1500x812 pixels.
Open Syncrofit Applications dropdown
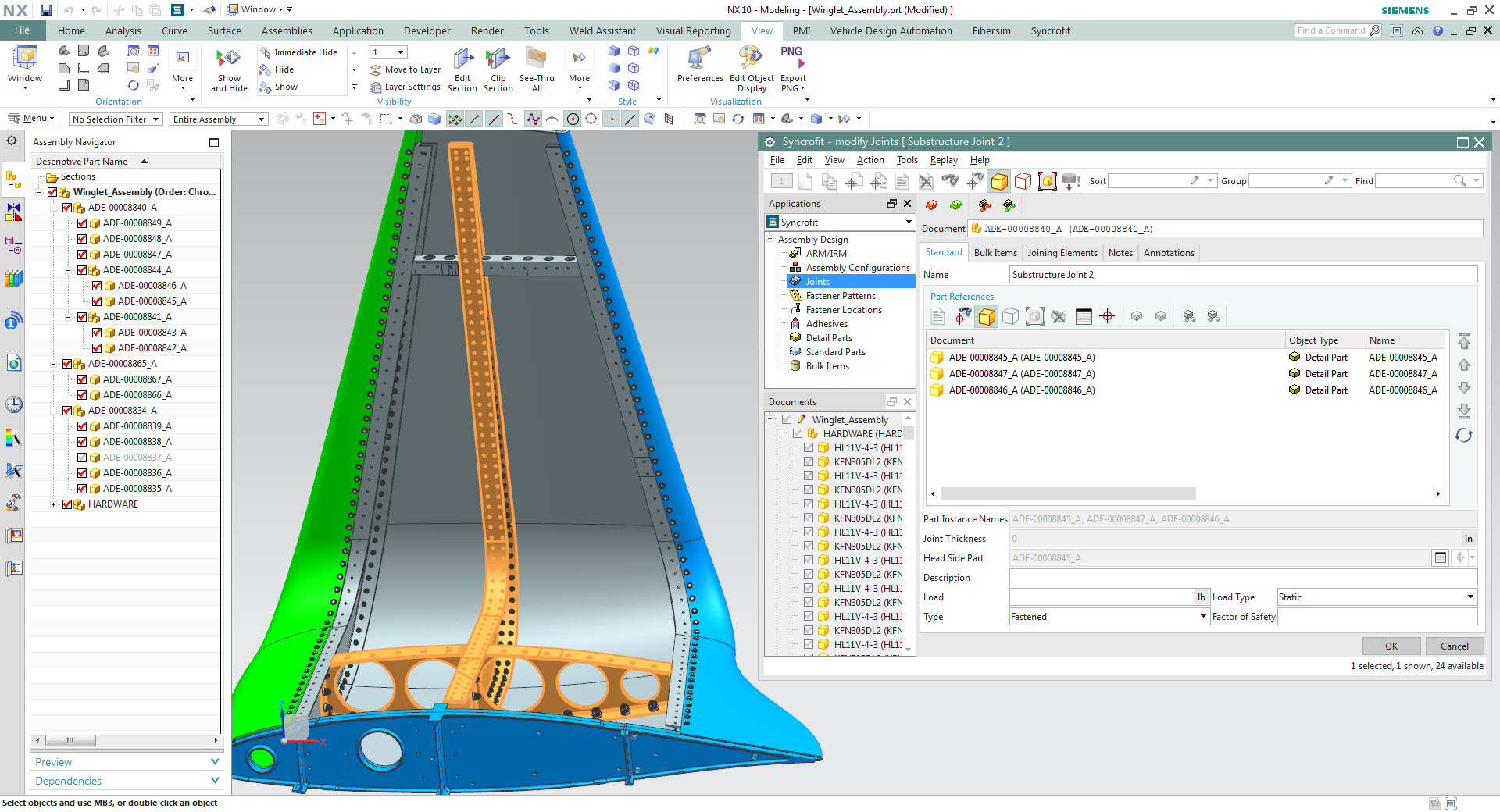[x=840, y=223]
